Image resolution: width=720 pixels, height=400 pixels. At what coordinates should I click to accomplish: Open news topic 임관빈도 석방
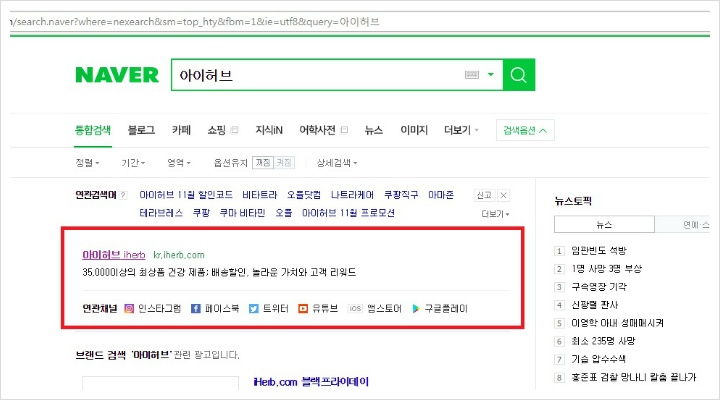599,251
